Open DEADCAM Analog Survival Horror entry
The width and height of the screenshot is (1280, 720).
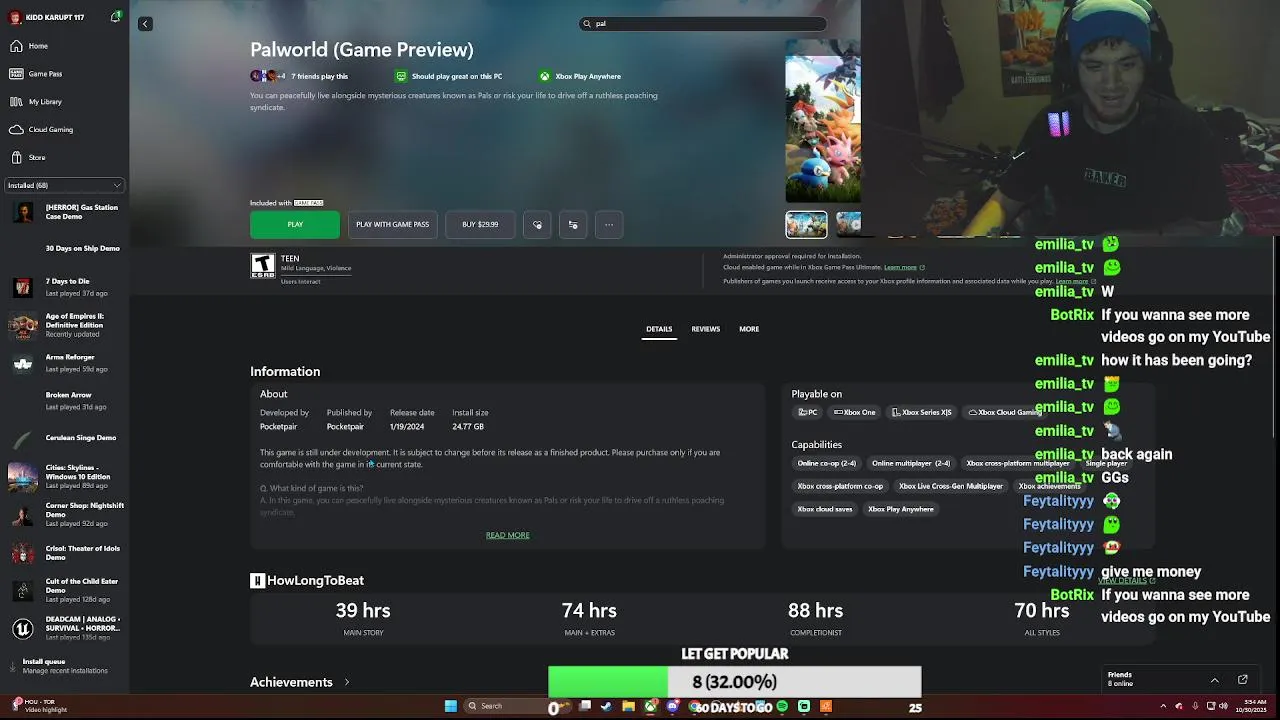point(64,628)
